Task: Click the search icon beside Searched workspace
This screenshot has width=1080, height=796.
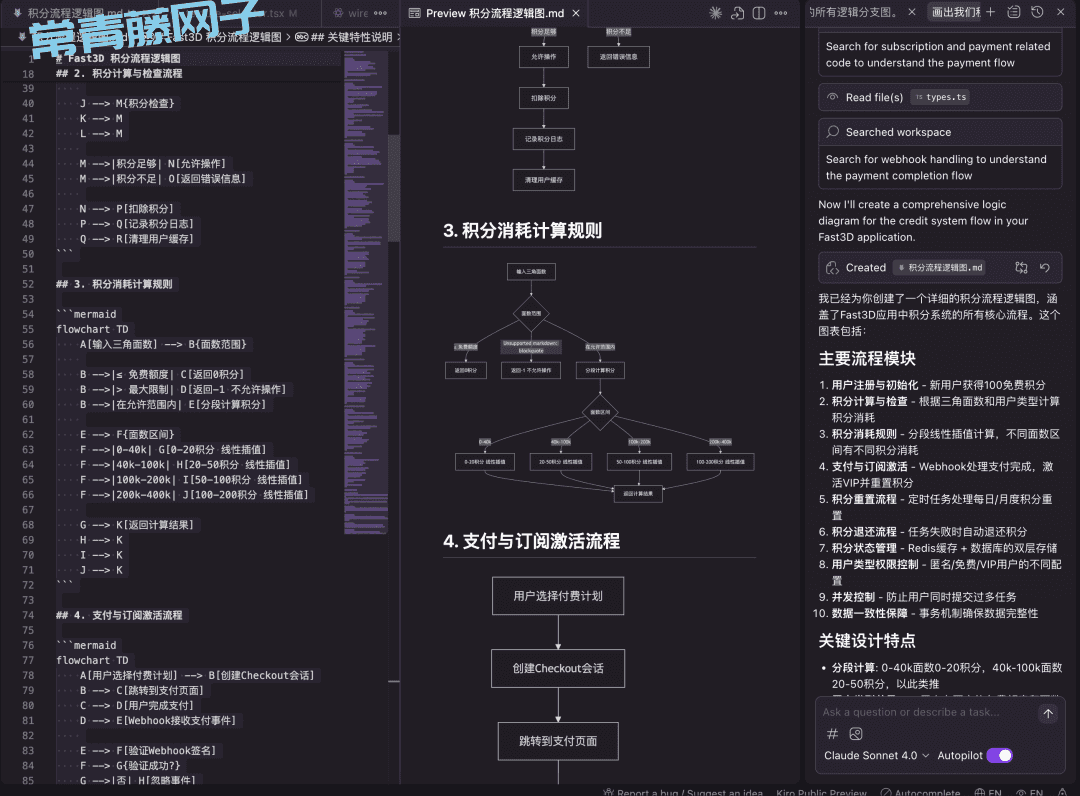Action: point(833,132)
